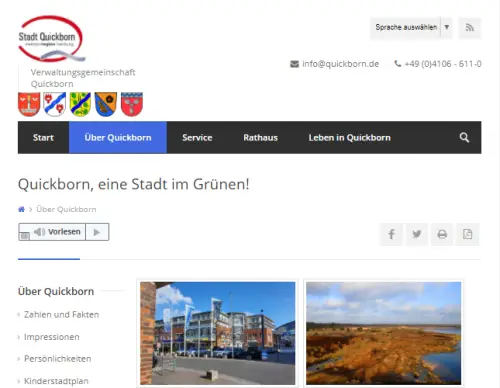Screen dimensions: 500x388
Task: Print the page using printer icon
Action: pos(442,234)
